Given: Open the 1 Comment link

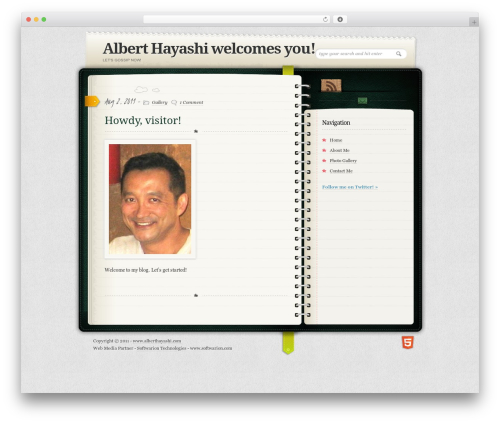Looking at the screenshot, I should coord(191,102).
